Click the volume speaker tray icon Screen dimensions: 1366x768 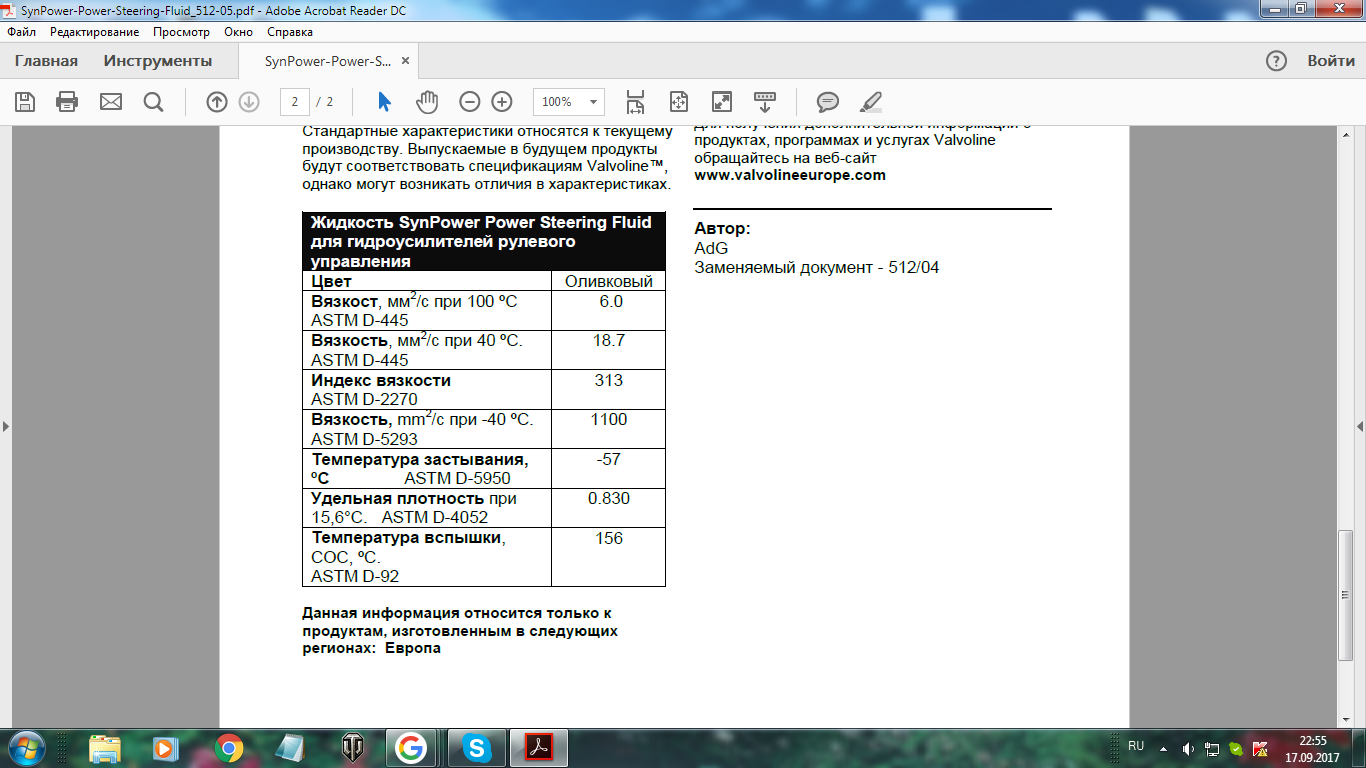point(1188,748)
